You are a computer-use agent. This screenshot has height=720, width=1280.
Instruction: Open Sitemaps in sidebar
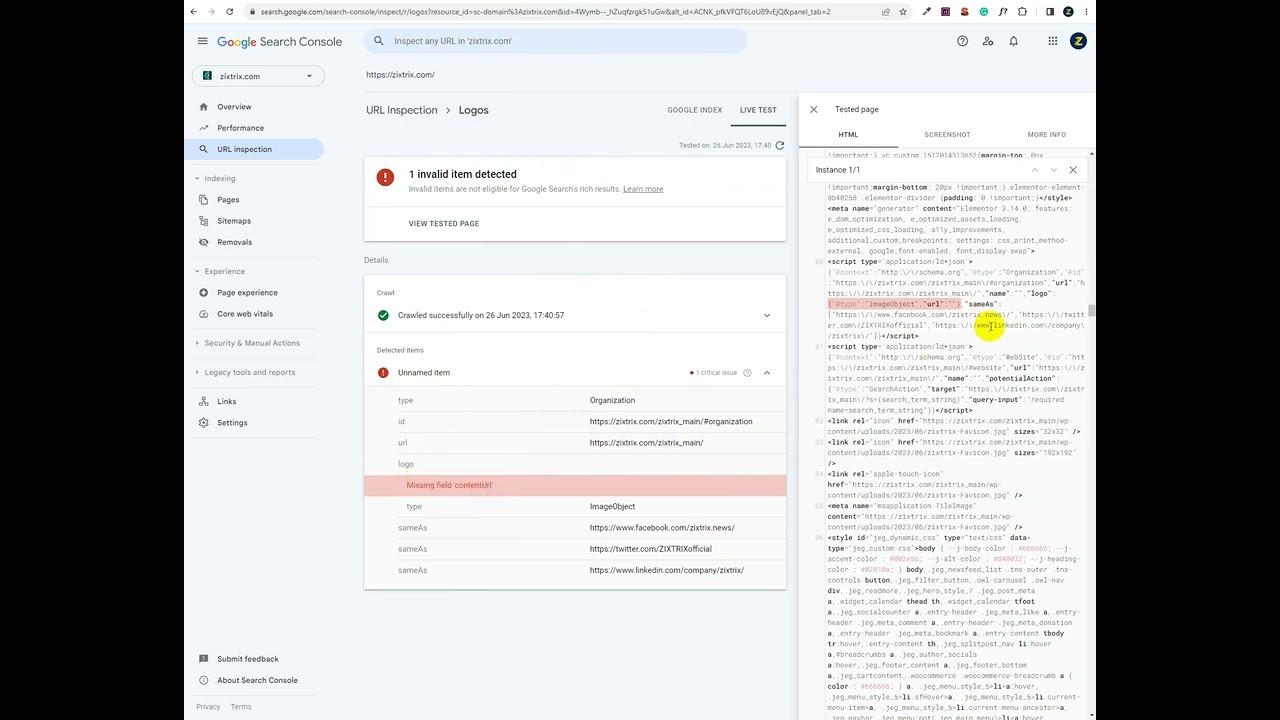tap(234, 221)
